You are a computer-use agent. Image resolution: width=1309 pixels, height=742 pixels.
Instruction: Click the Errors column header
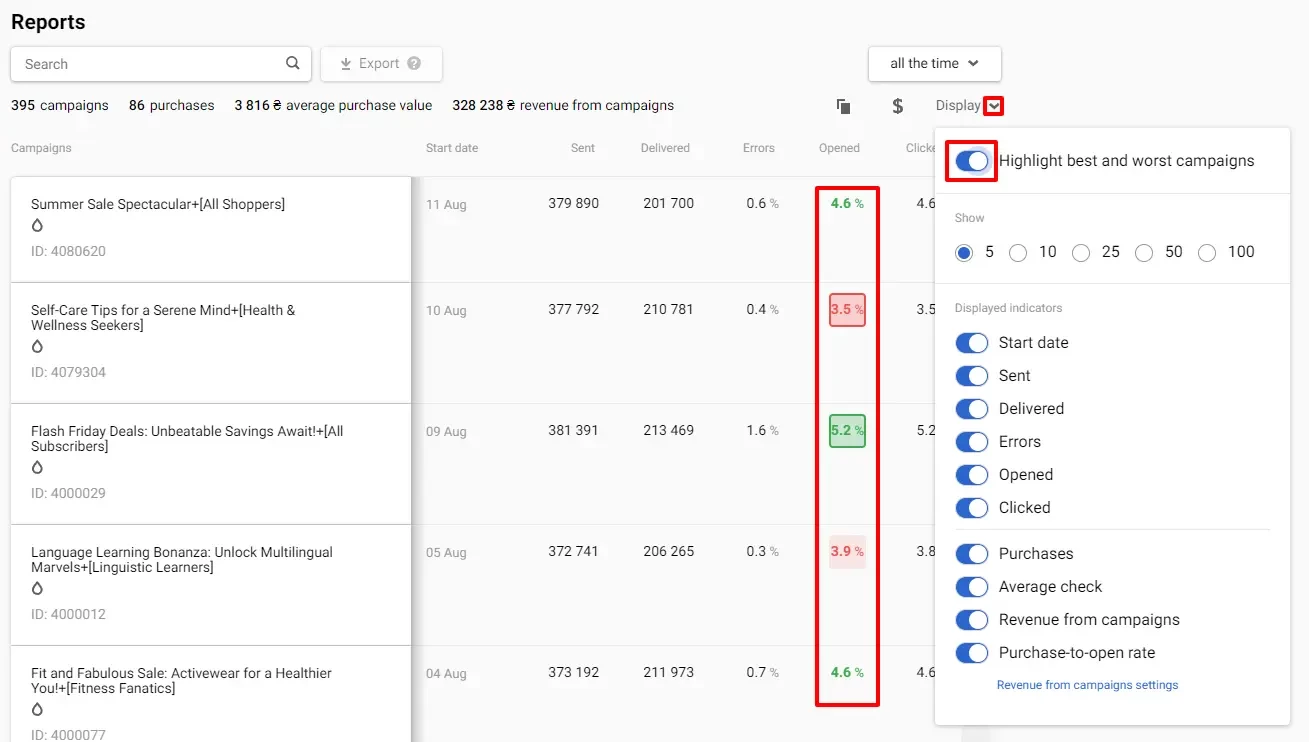coord(759,148)
